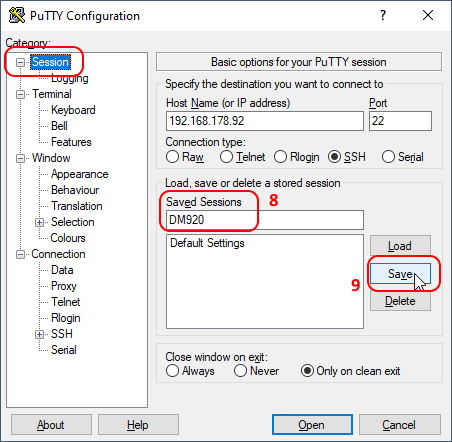Screen dimensions: 452x442
Task: Save the DM920 session
Action: pos(400,274)
